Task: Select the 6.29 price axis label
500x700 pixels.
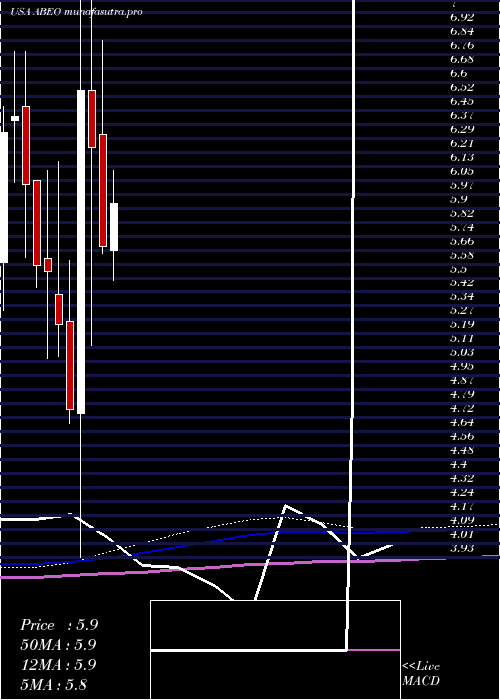Action: coord(462,129)
